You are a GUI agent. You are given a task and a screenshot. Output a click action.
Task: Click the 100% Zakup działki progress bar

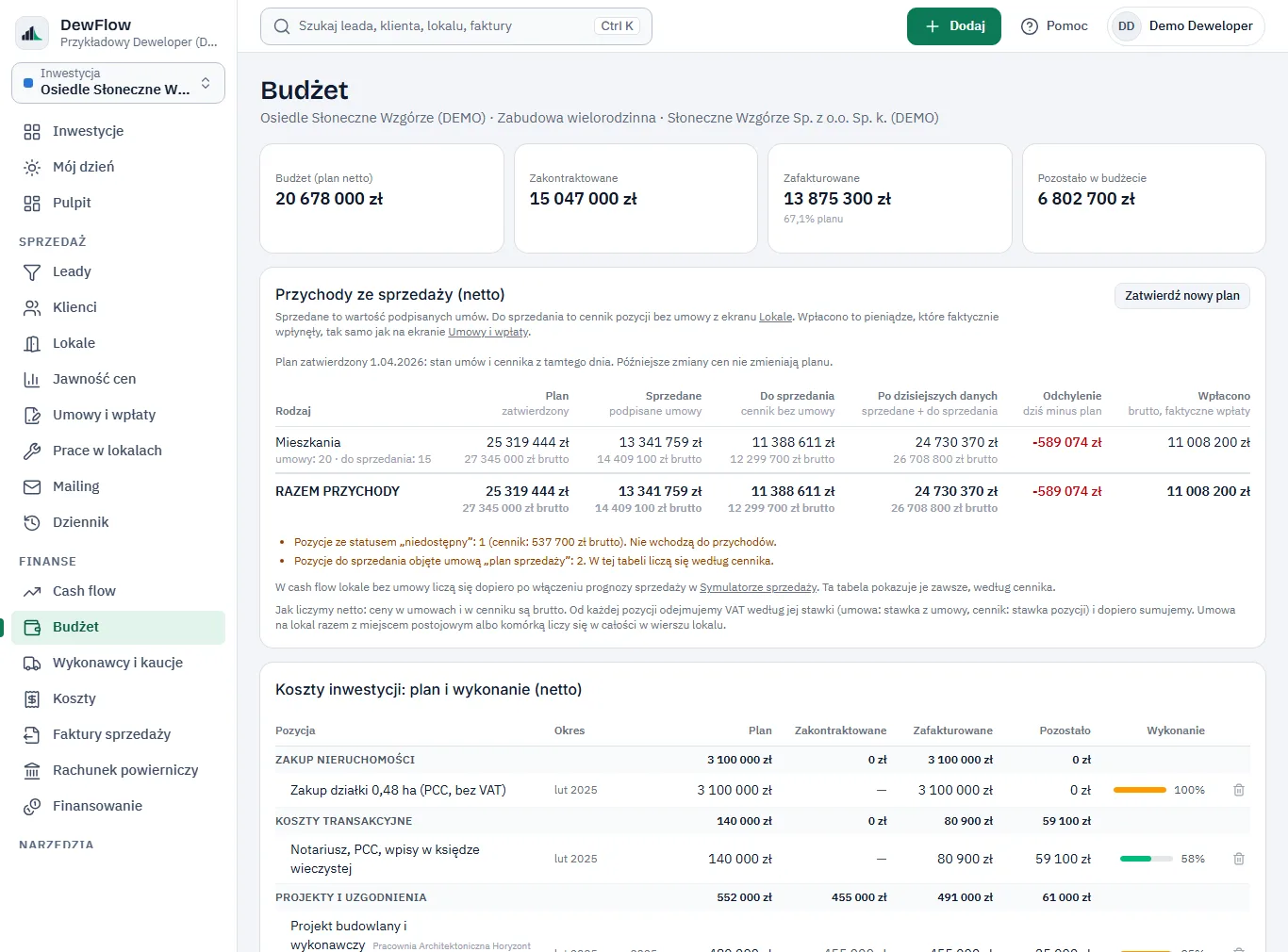click(x=1140, y=790)
